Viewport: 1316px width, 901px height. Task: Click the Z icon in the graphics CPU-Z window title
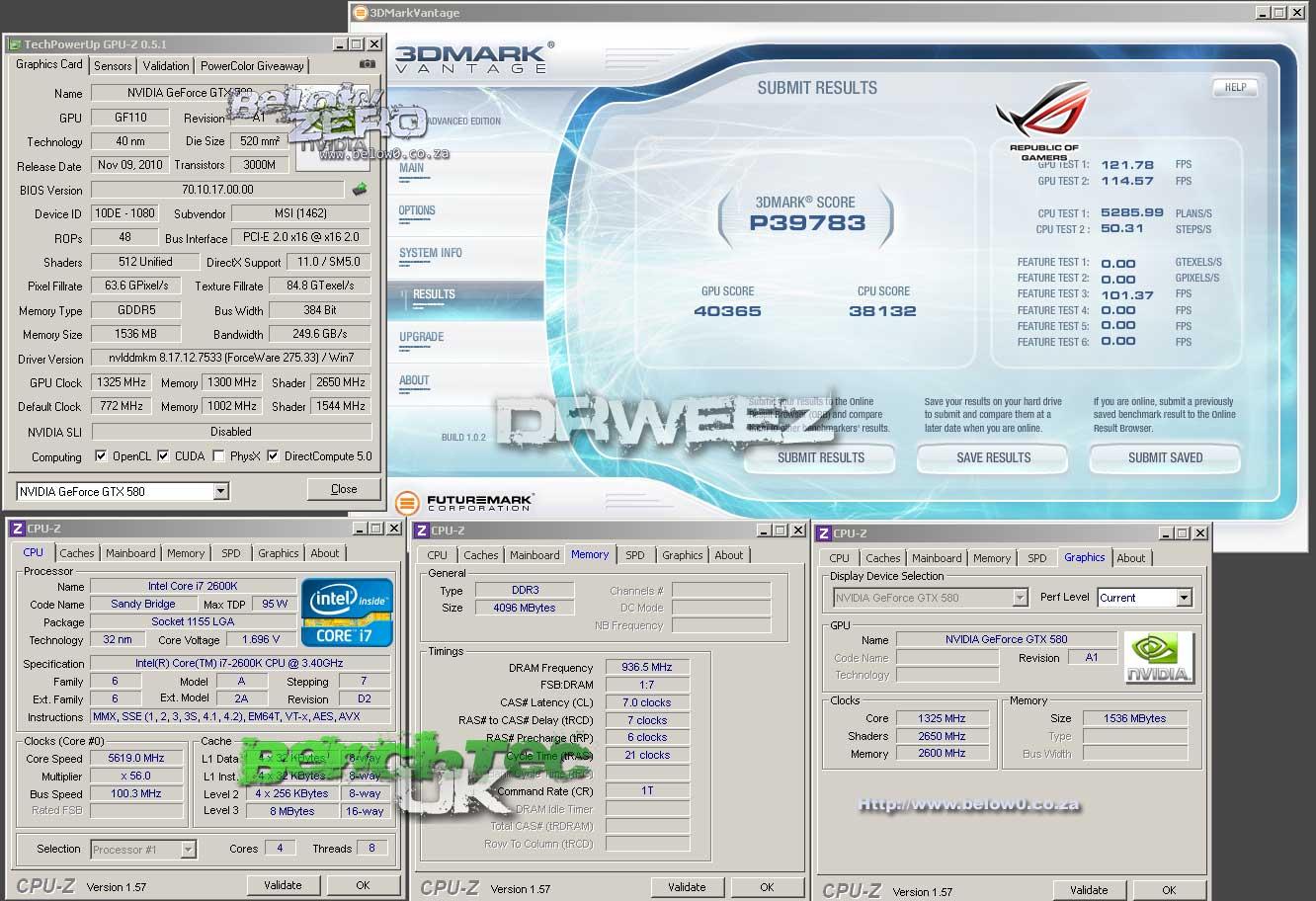coord(823,533)
